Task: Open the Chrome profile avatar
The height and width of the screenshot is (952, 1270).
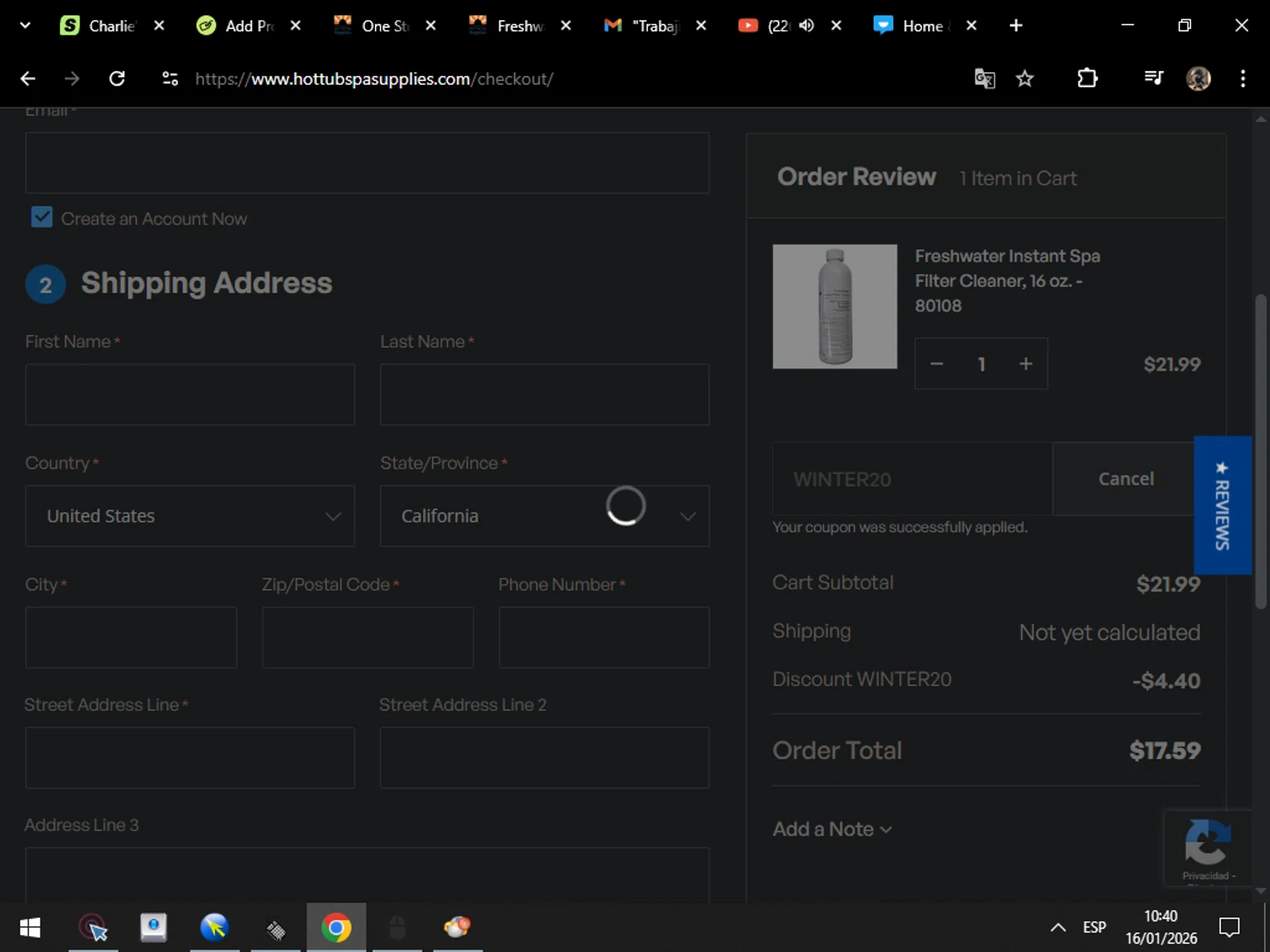Action: 1198,79
